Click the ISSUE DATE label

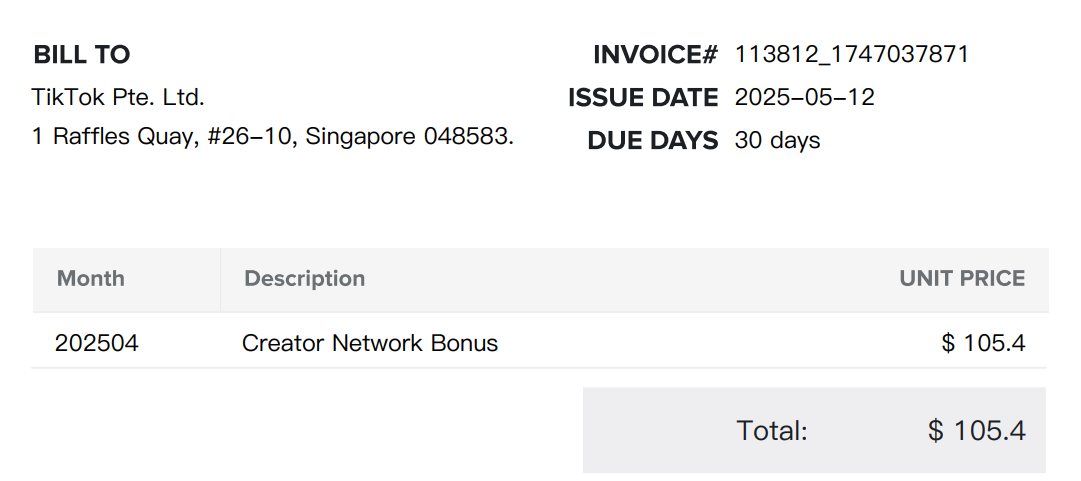tap(643, 98)
